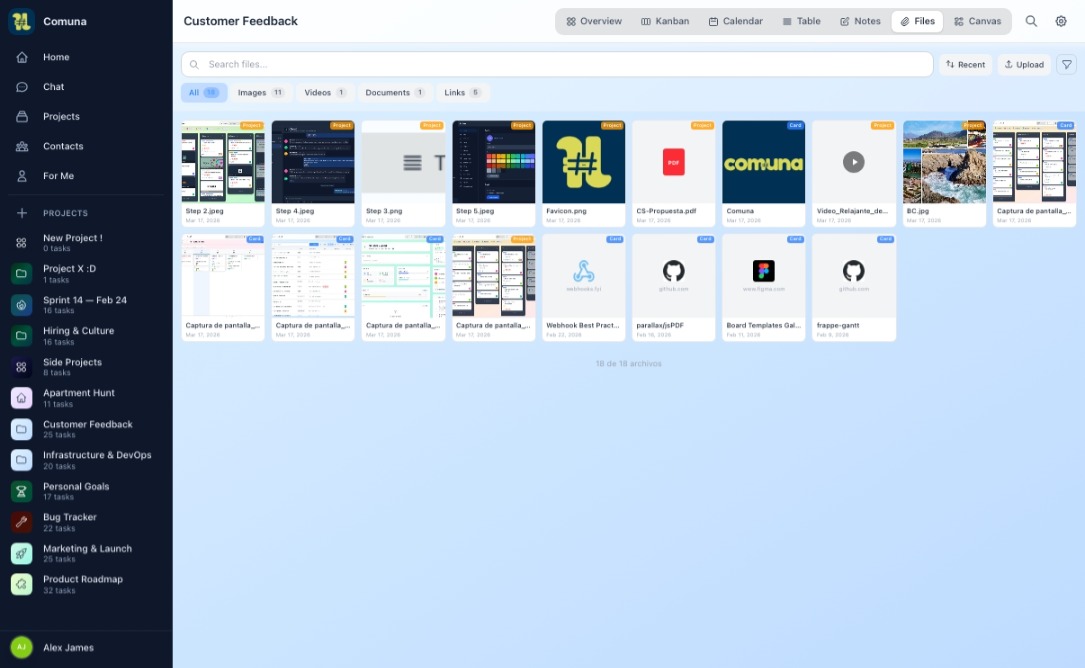Go to Chat in sidebar

(53, 87)
